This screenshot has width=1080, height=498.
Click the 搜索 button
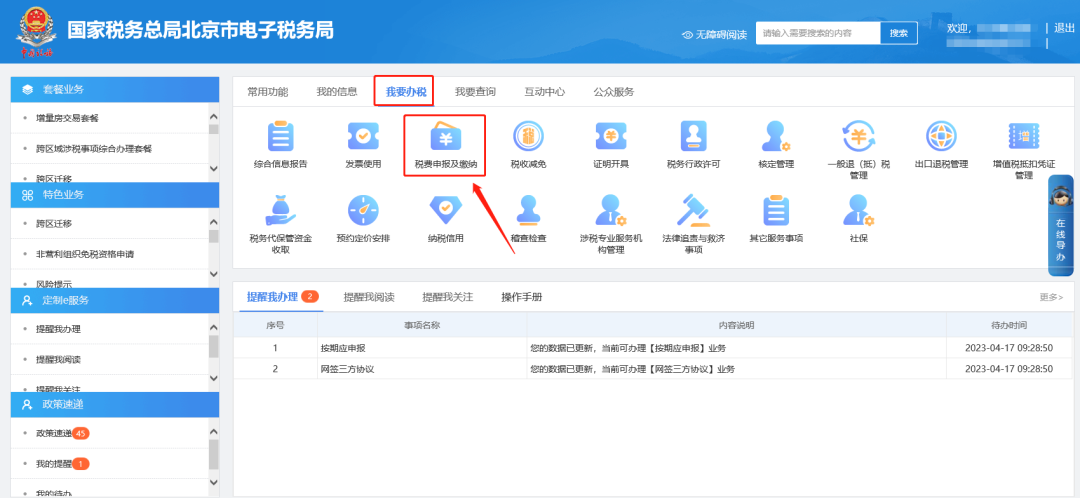click(x=899, y=33)
